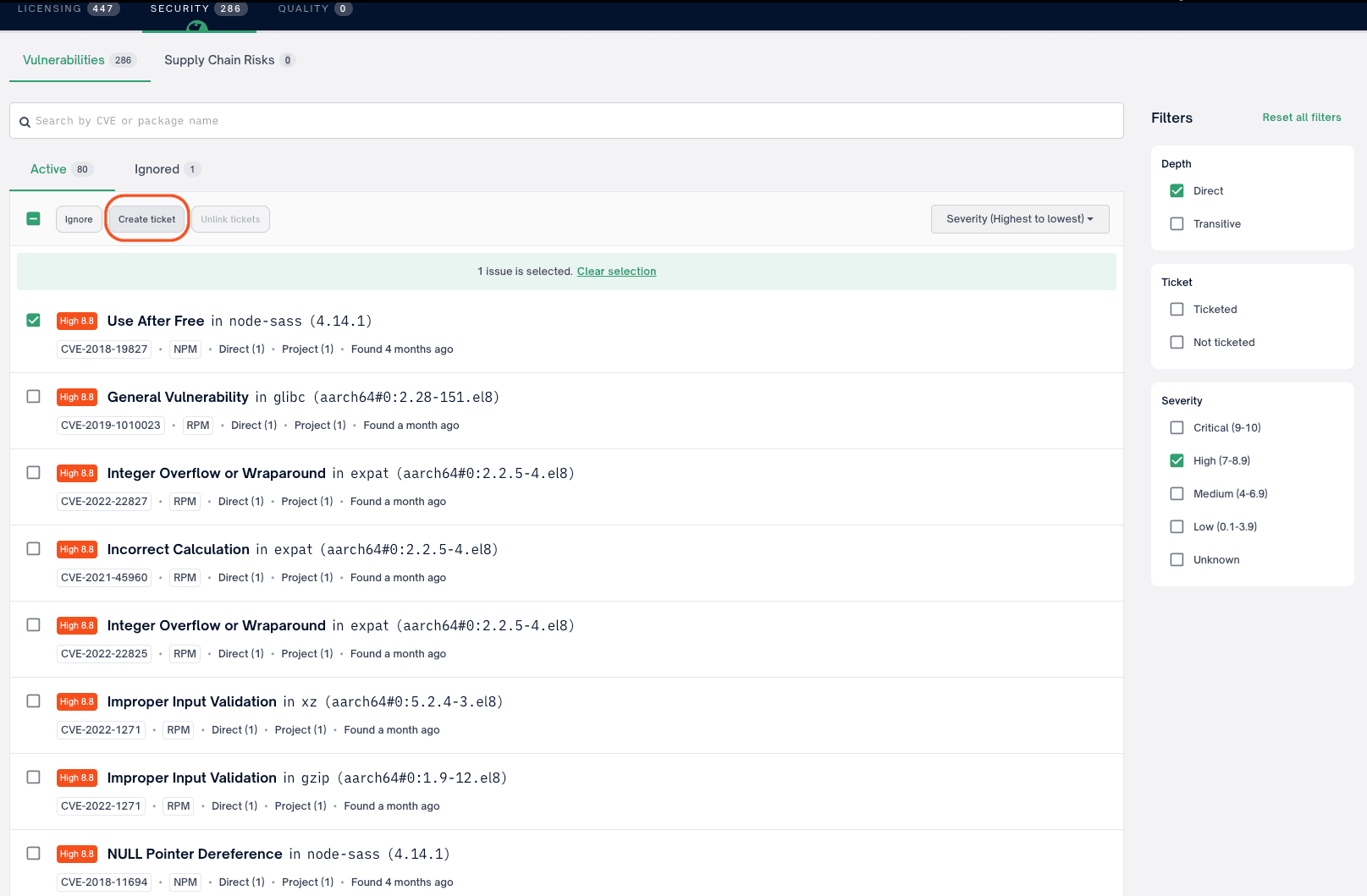The image size is (1367, 896).
Task: Click the High 8.8 badge for CVE-2018-19827
Action: tap(77, 321)
